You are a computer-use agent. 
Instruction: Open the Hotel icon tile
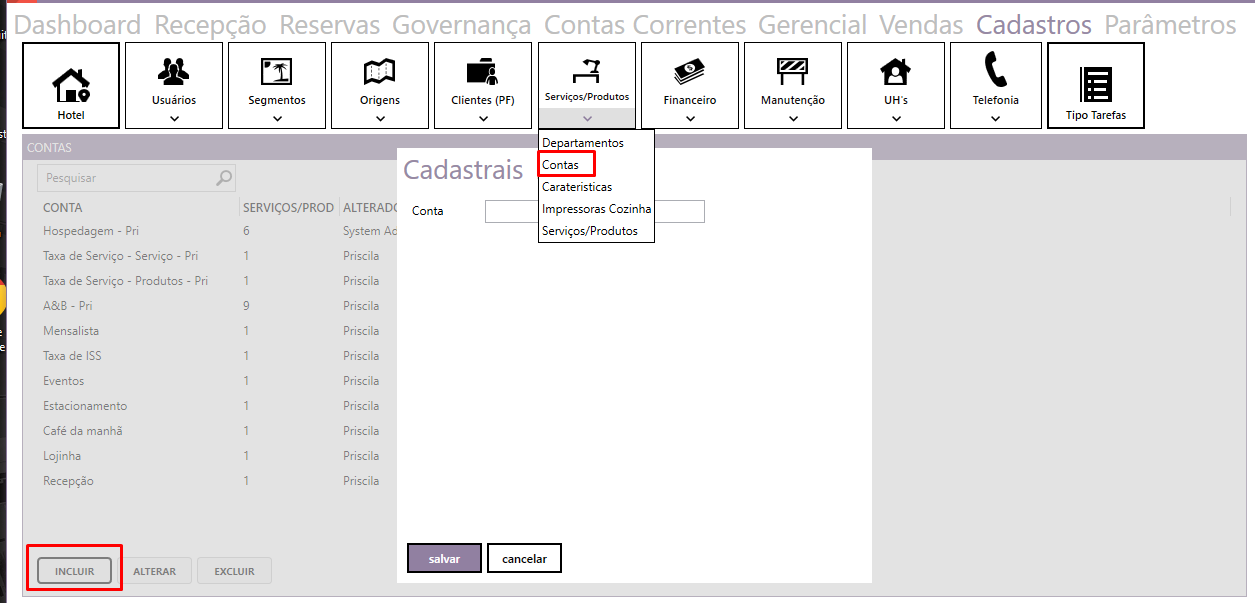[x=71, y=83]
